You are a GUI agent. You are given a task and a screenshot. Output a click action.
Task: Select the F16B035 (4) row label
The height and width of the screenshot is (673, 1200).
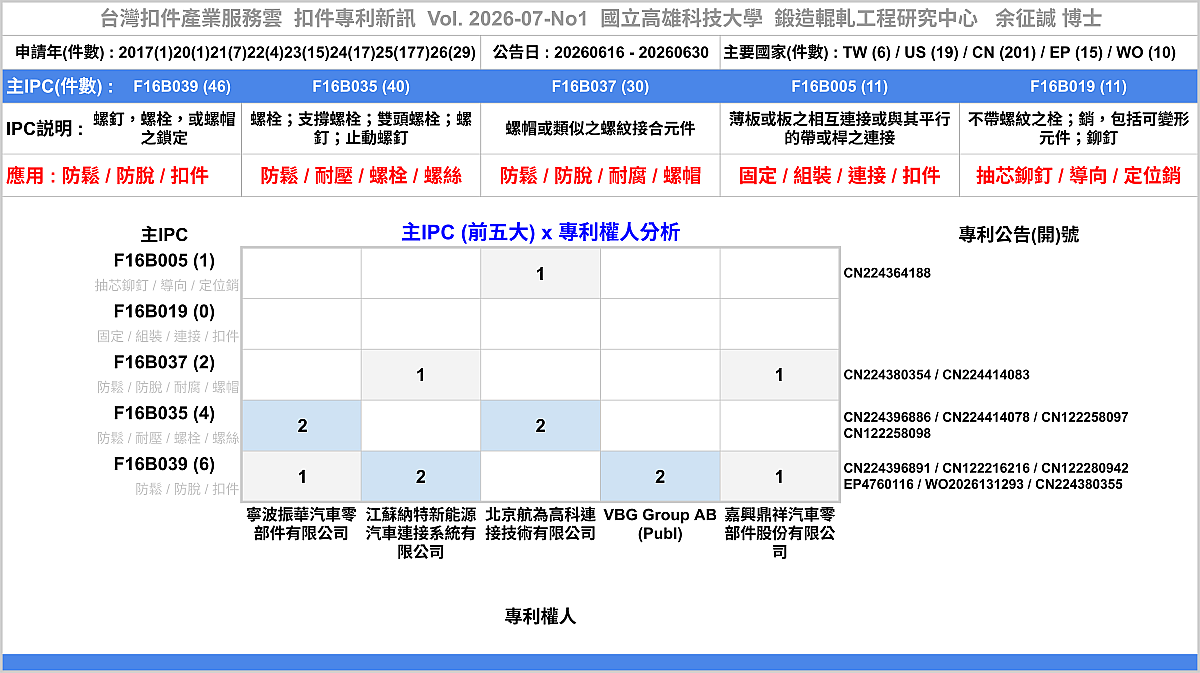point(164,413)
